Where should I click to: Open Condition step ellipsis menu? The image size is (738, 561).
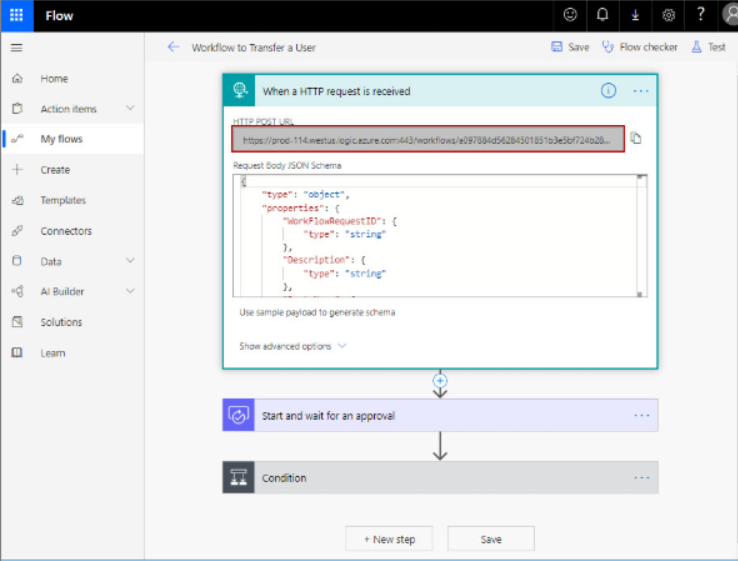pyautogui.click(x=642, y=478)
